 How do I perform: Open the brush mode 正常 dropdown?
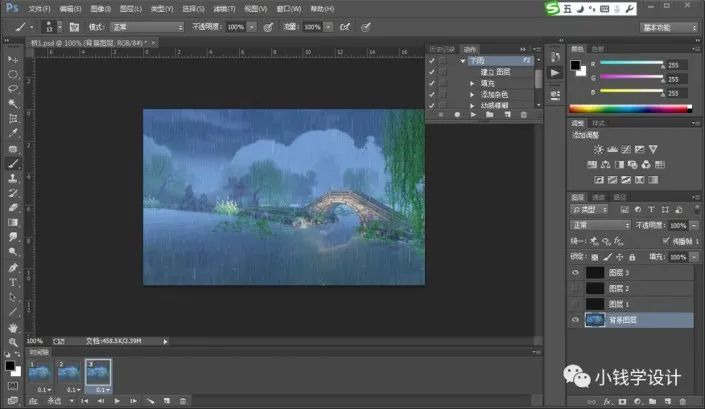click(147, 27)
